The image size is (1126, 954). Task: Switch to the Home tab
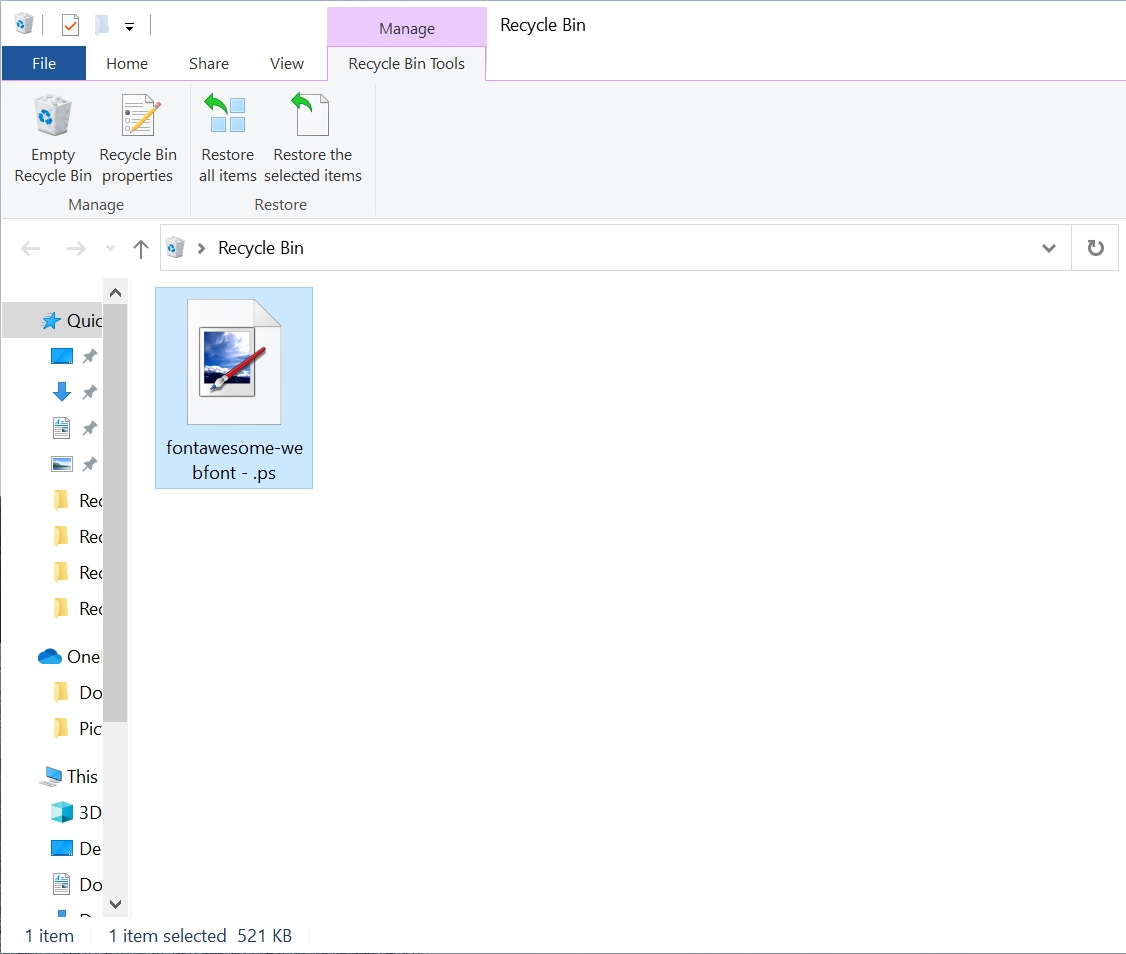pos(127,63)
